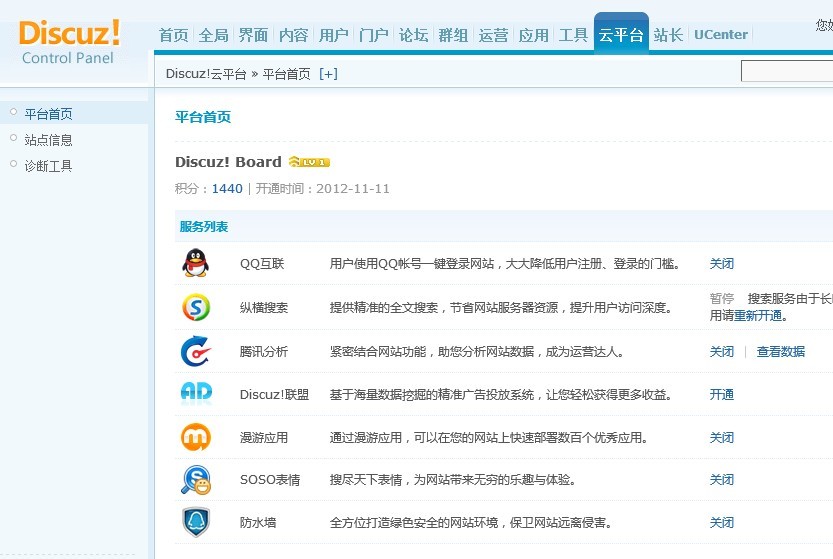Screen dimensions: 833x559
Task: Click the 漫游应用 service name
Action: click(x=264, y=437)
